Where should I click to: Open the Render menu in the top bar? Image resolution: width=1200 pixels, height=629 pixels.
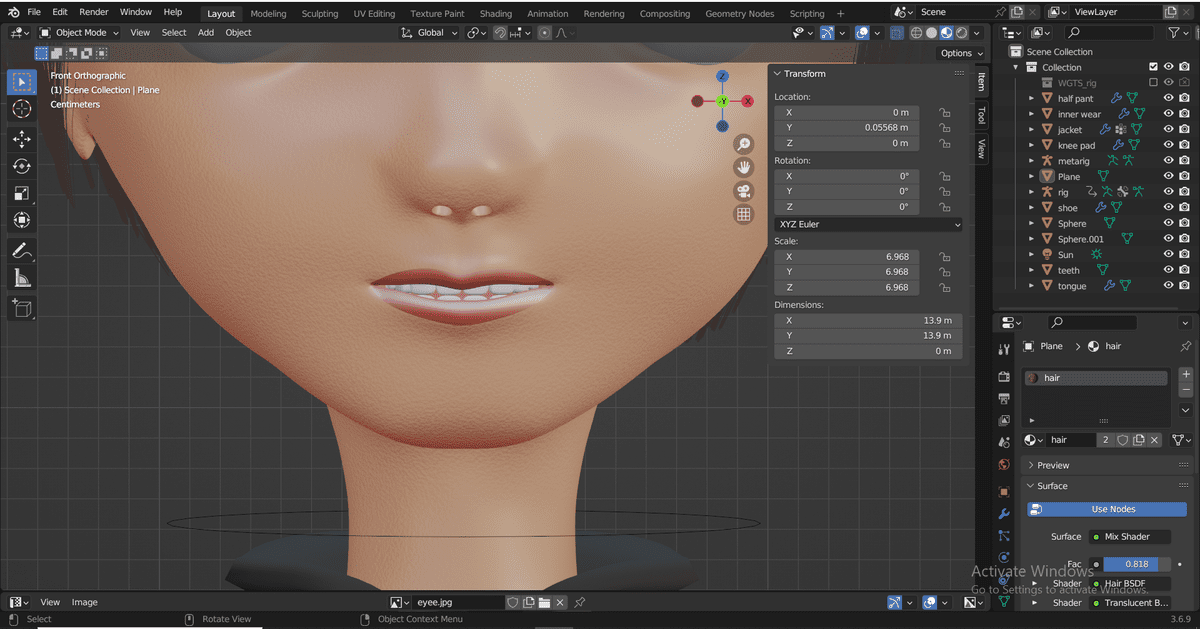(93, 11)
